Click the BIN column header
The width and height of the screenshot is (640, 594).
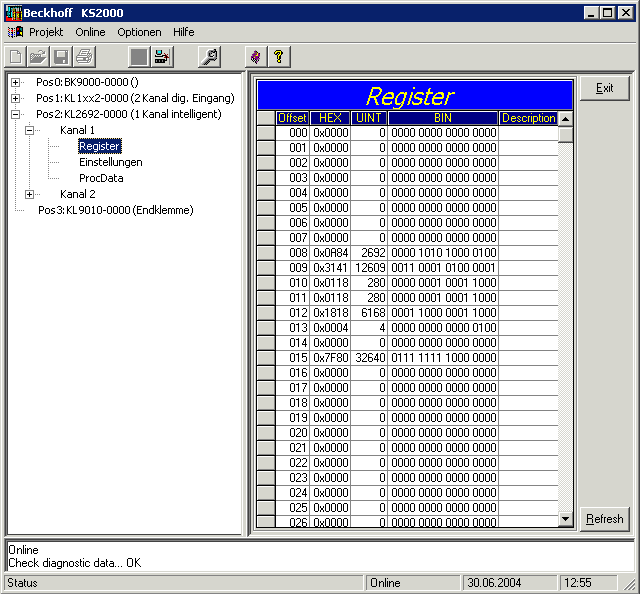(x=443, y=118)
